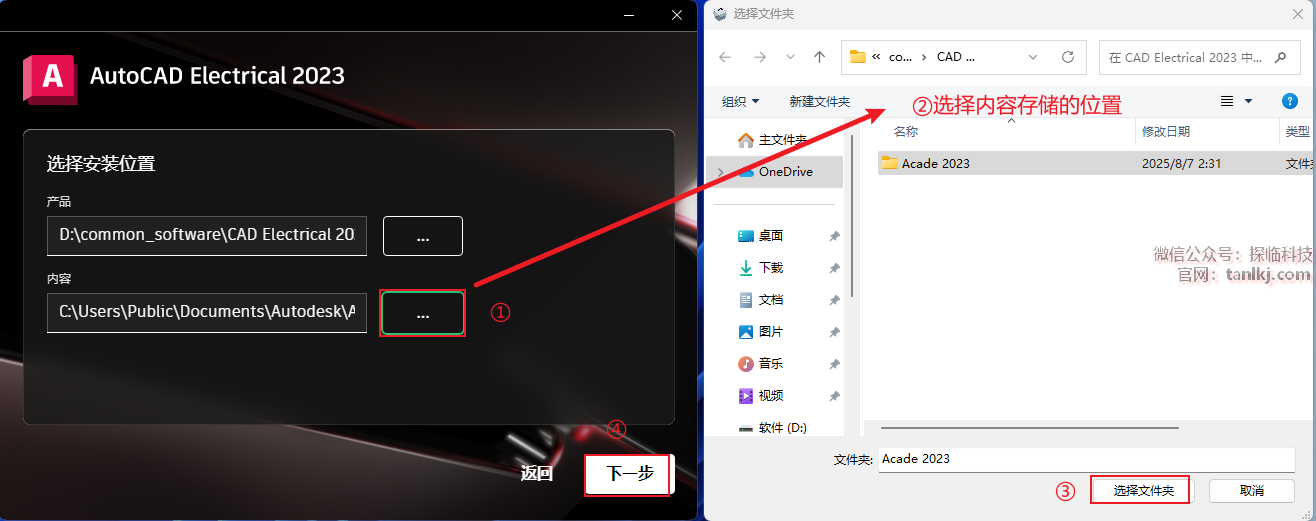Image resolution: width=1316 pixels, height=521 pixels.
Task: Sort by the 类型 column header
Action: [x=1297, y=132]
